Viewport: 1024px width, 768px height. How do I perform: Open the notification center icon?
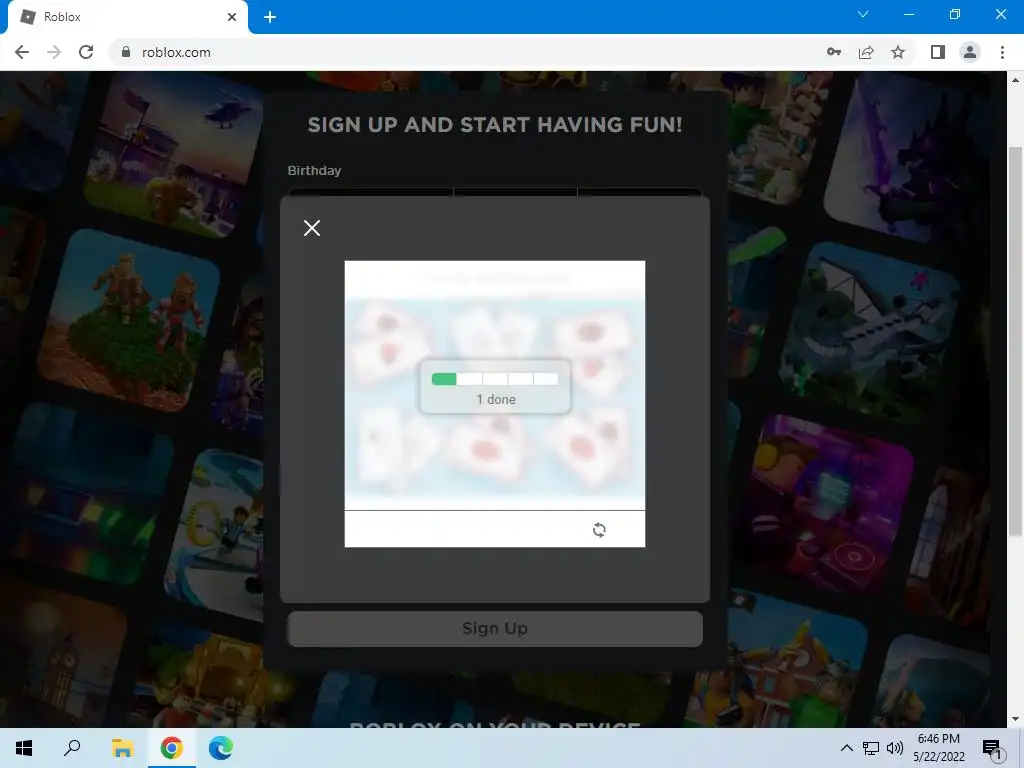click(x=992, y=748)
